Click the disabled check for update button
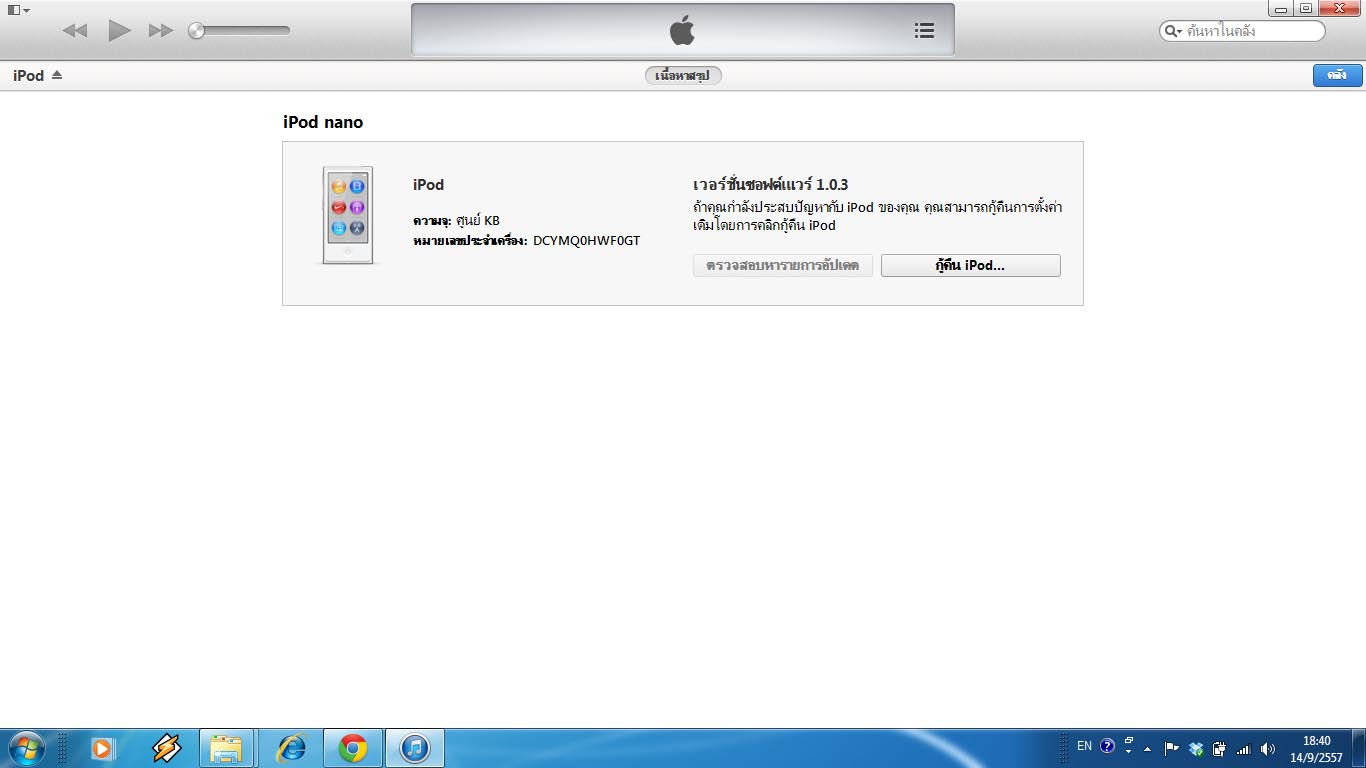This screenshot has width=1366, height=768. click(x=783, y=266)
